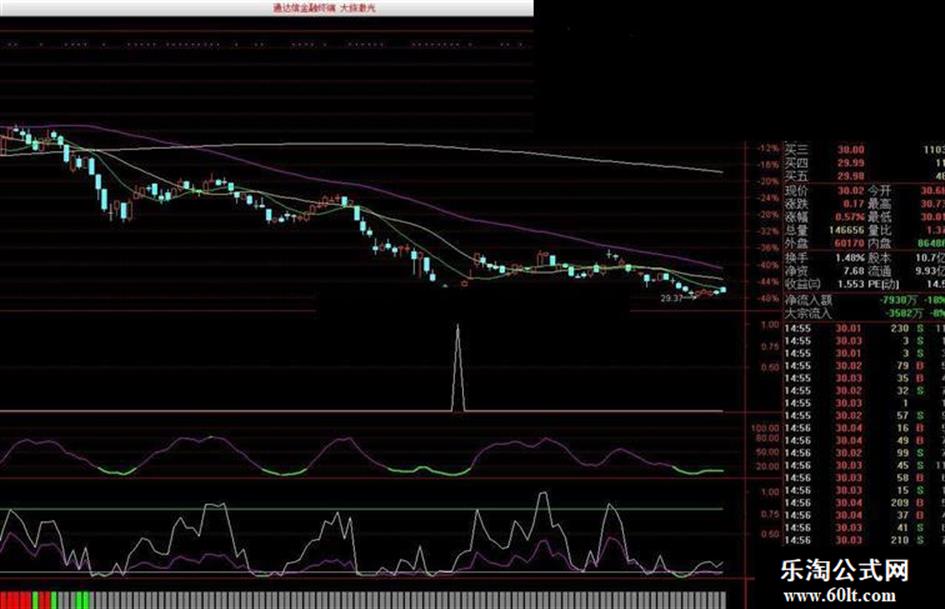
Task: Click the 量比 label
Action: (879, 230)
